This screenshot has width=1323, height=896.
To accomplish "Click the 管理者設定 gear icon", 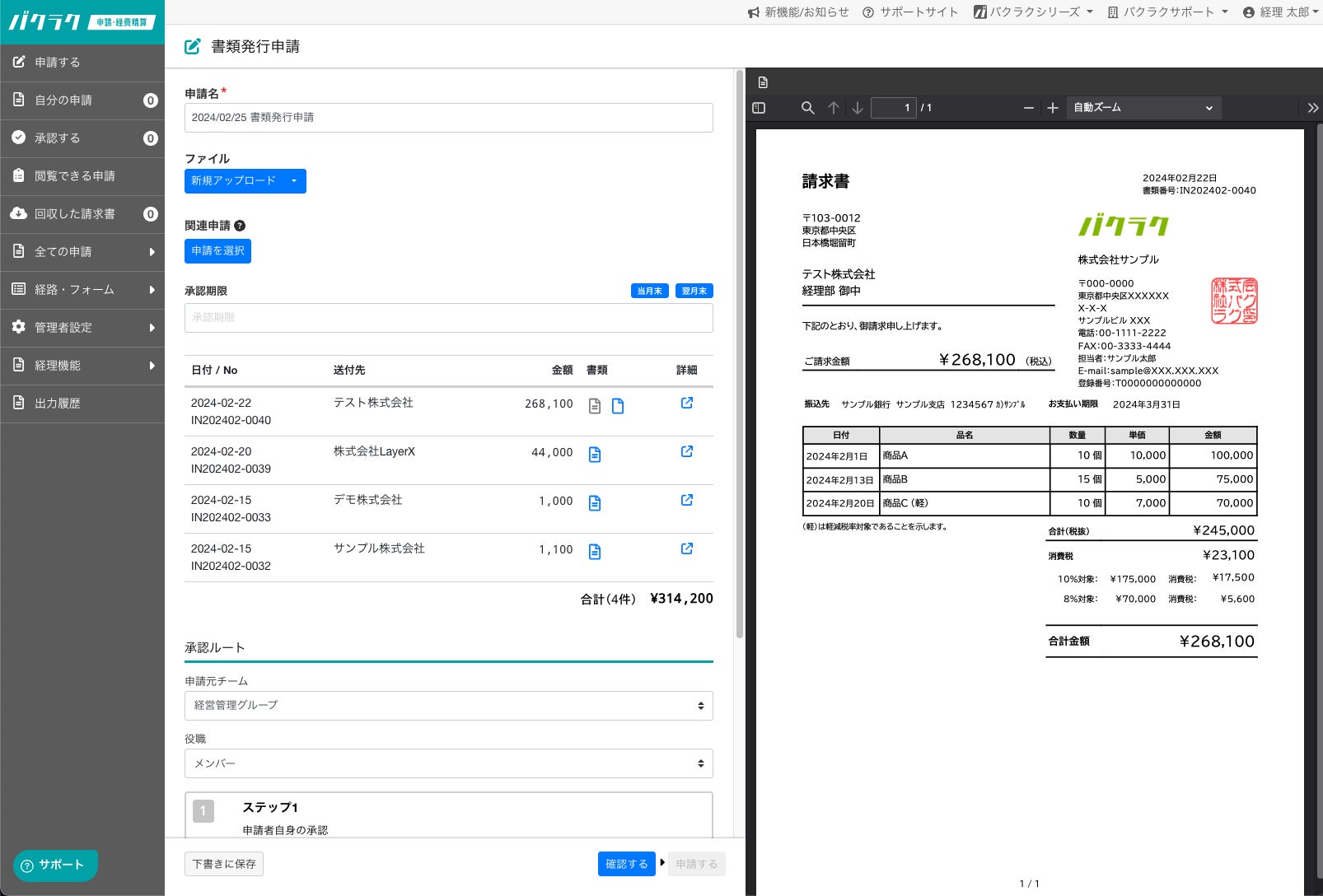I will 18,327.
